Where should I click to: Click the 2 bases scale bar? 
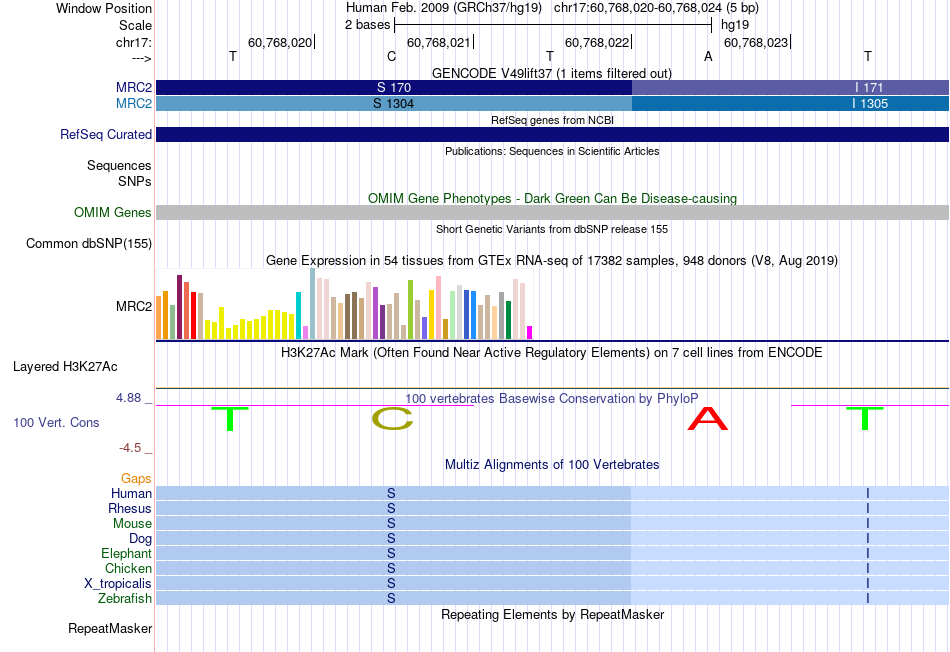pyautogui.click(x=553, y=25)
